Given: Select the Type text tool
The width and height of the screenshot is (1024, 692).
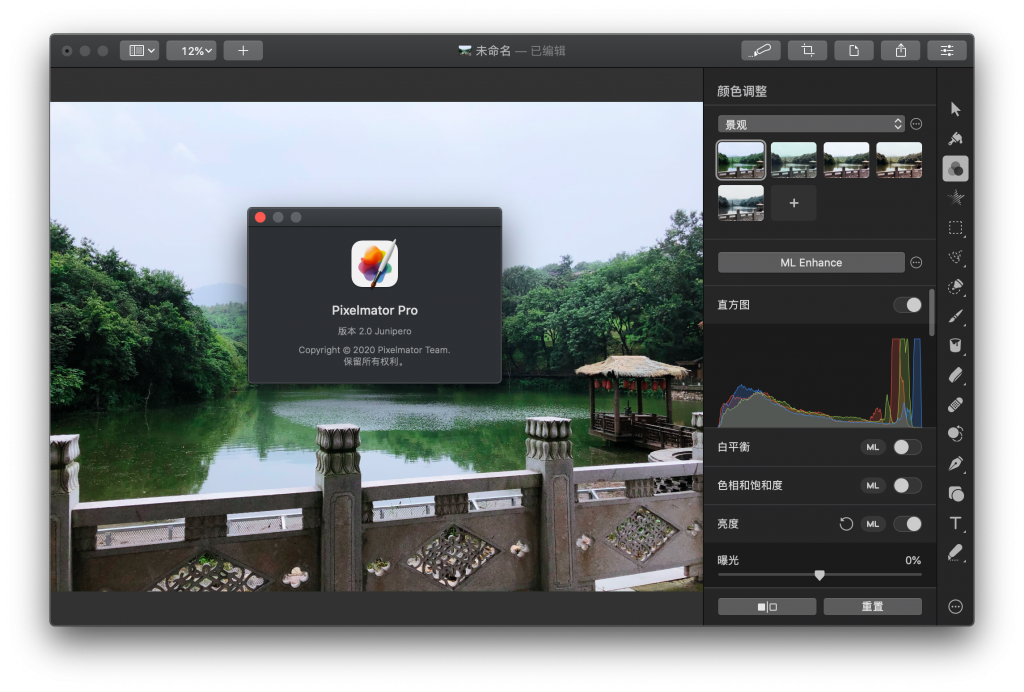Looking at the screenshot, I should tap(955, 524).
